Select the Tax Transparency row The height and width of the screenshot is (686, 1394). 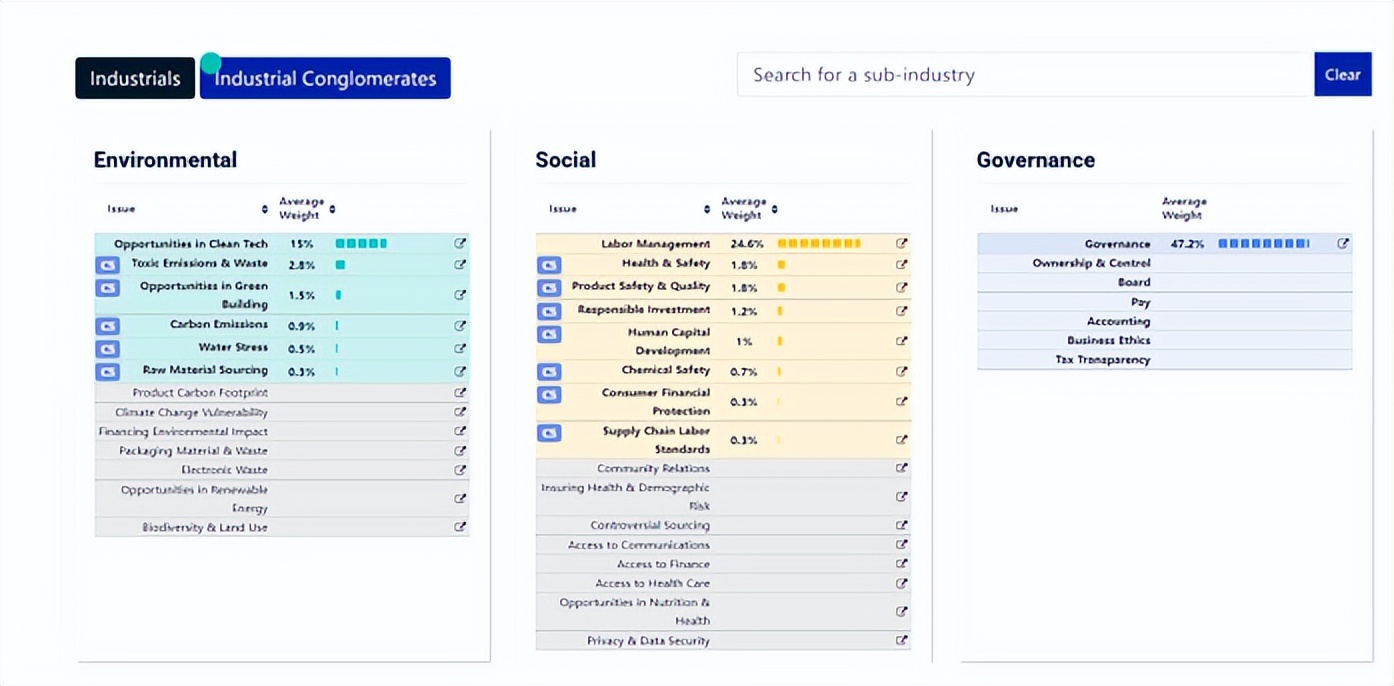(1164, 359)
